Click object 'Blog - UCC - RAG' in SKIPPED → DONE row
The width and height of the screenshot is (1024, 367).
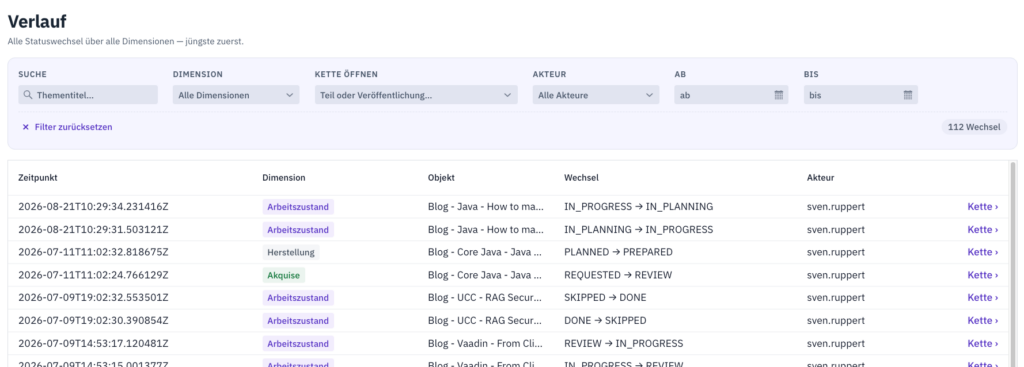pos(485,298)
